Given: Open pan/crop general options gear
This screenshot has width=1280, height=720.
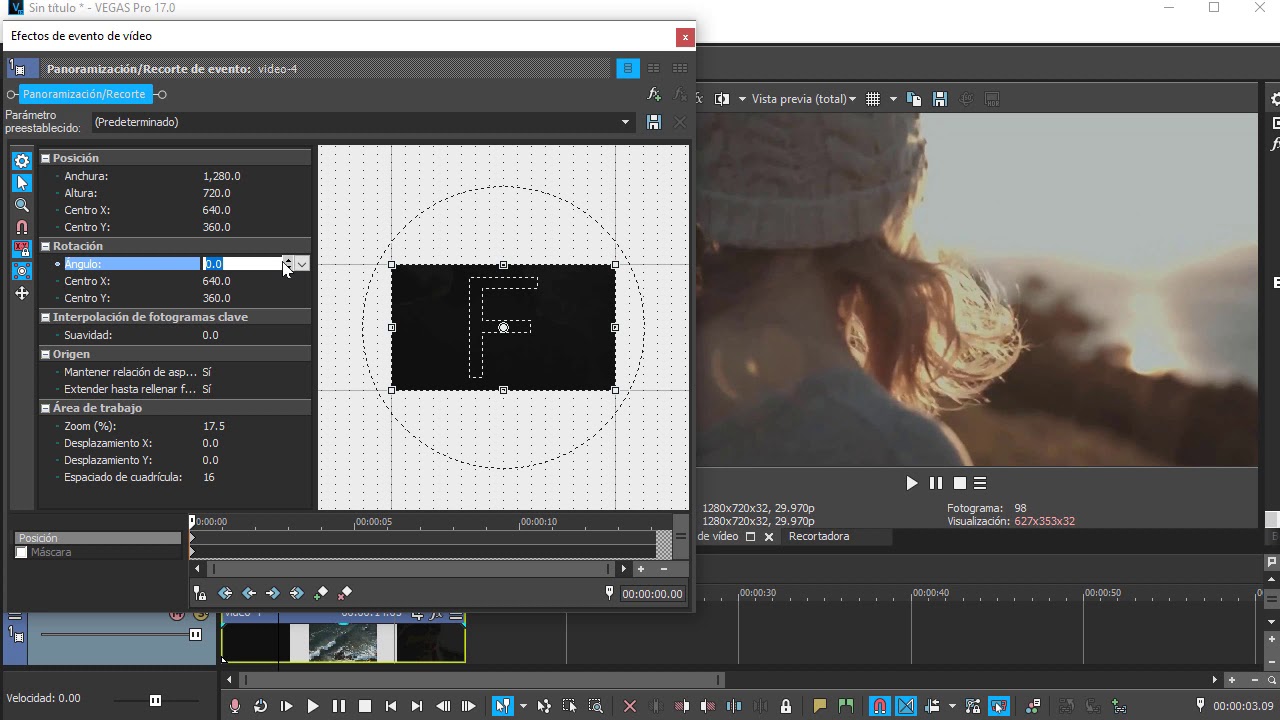Looking at the screenshot, I should pyautogui.click(x=22, y=161).
